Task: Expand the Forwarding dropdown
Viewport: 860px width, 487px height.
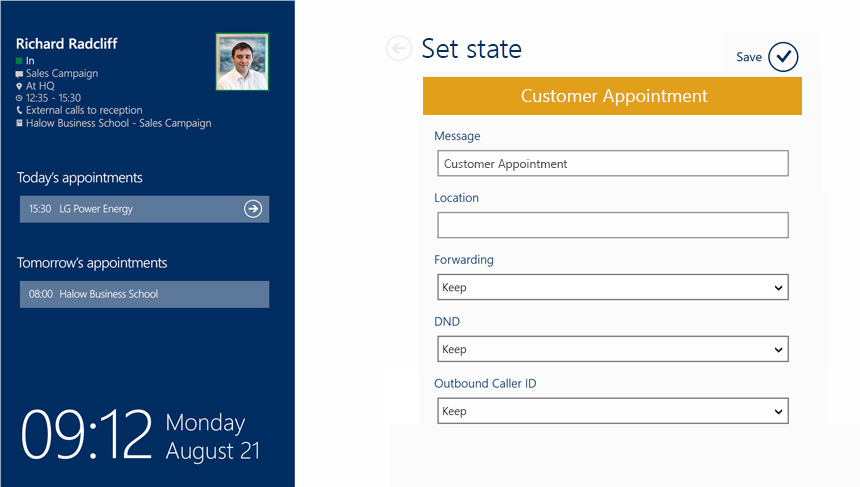Action: (613, 287)
